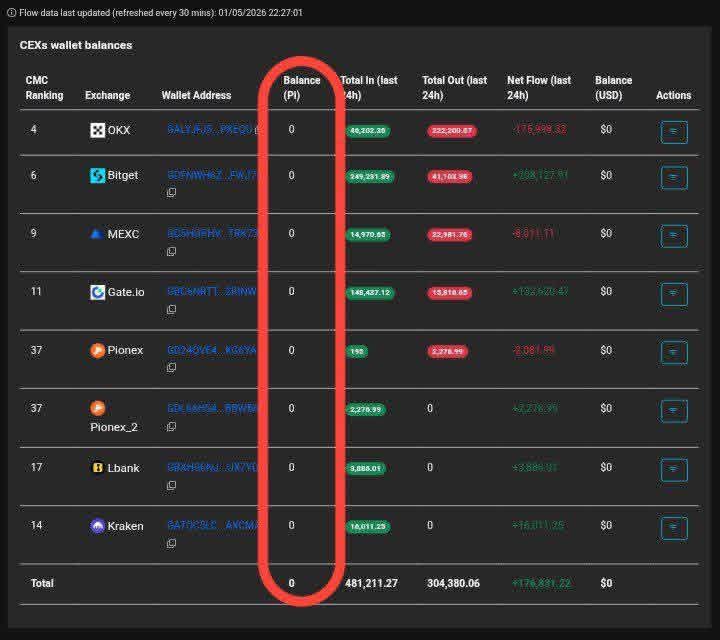
Task: Open the Bitget wallet address link
Action: [x=212, y=175]
